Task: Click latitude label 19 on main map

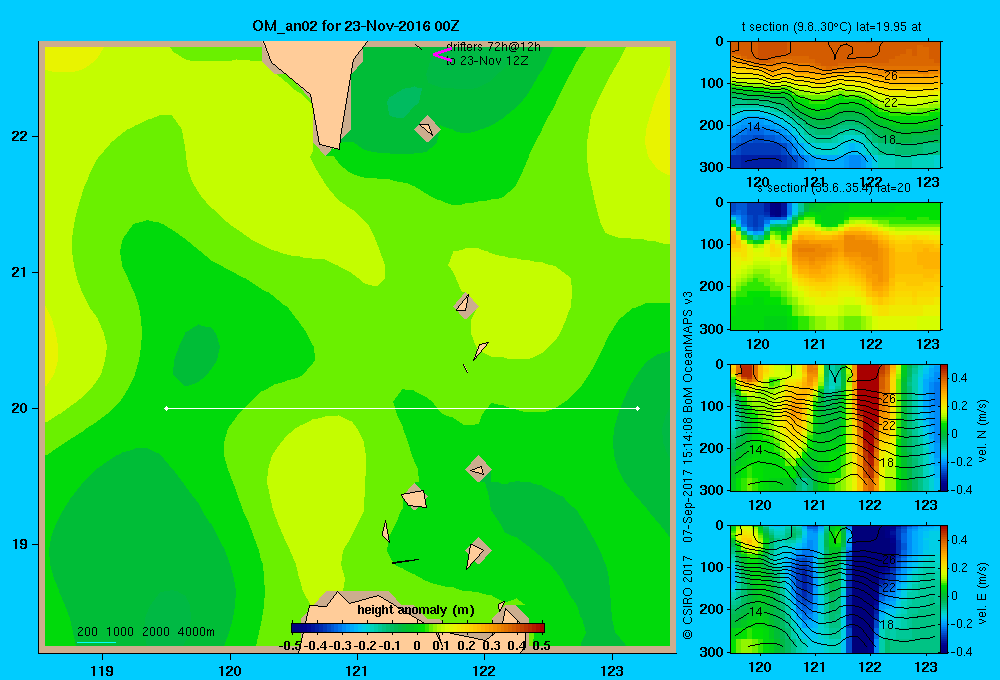Action: point(20,544)
